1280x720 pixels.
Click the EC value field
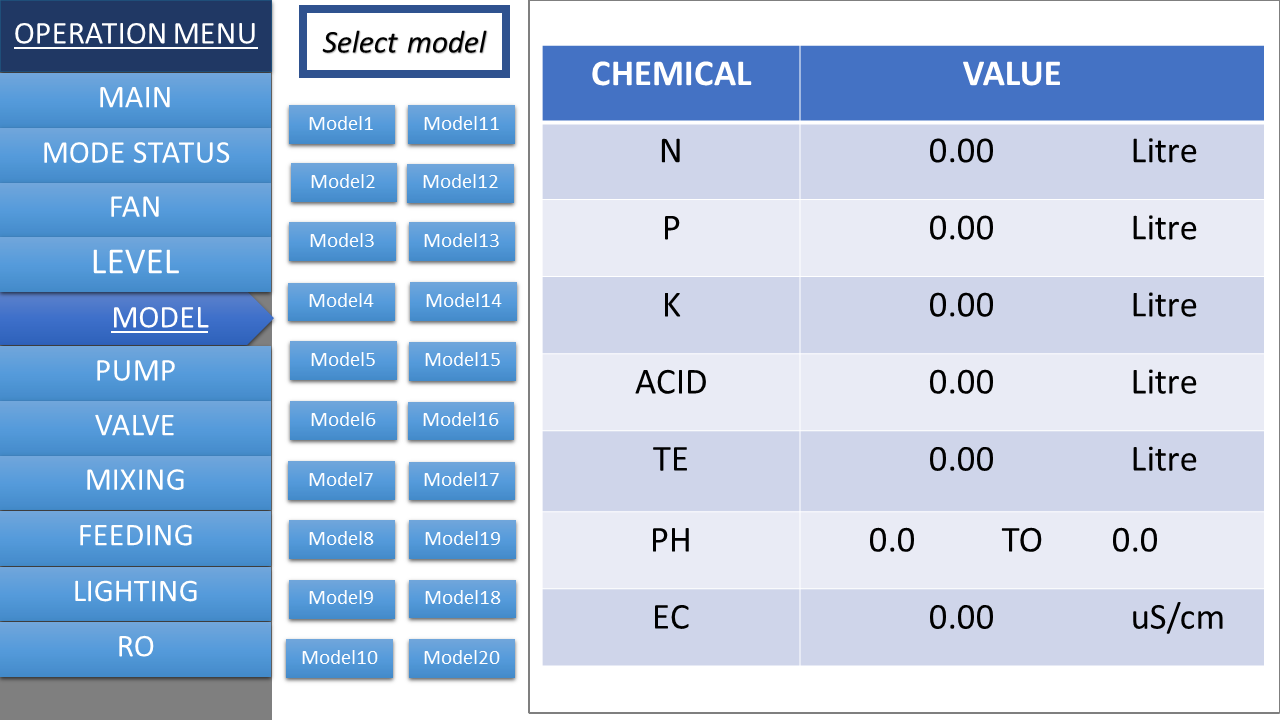[961, 617]
